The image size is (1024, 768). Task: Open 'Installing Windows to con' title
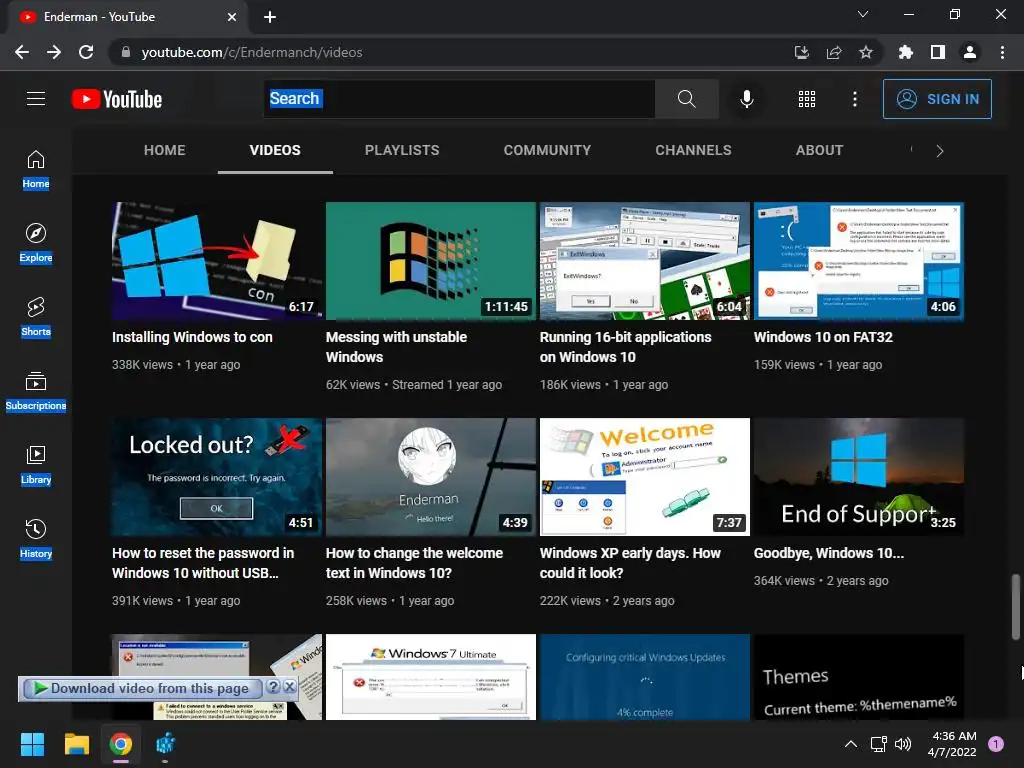tap(192, 337)
